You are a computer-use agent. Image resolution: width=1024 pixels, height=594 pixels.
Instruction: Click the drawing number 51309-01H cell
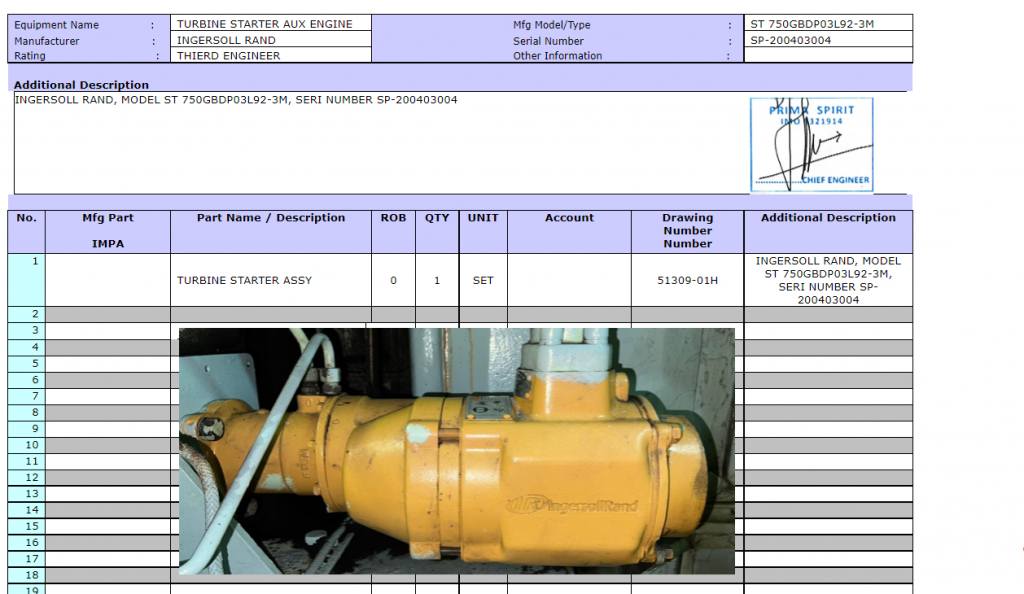(x=687, y=281)
